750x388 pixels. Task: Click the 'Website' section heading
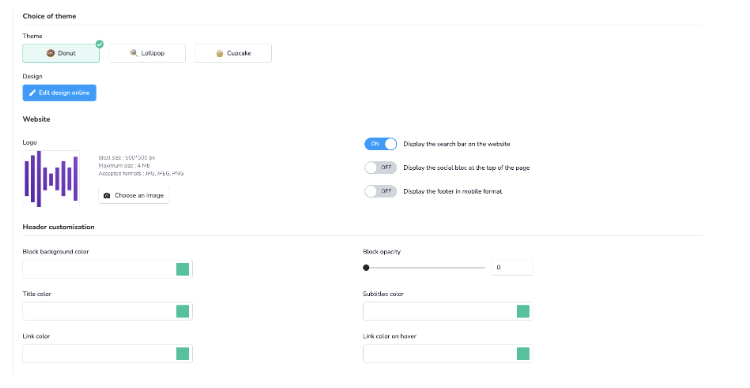(36, 119)
